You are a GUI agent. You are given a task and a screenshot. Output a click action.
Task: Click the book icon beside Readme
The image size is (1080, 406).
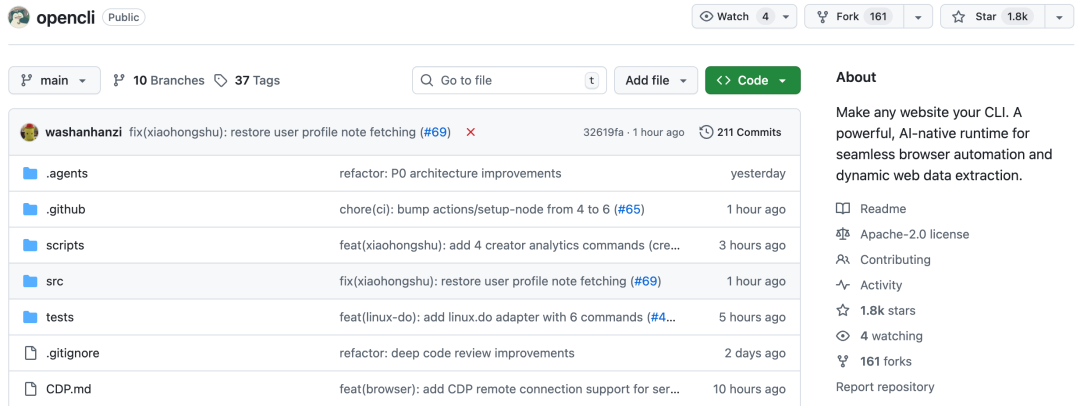(843, 209)
